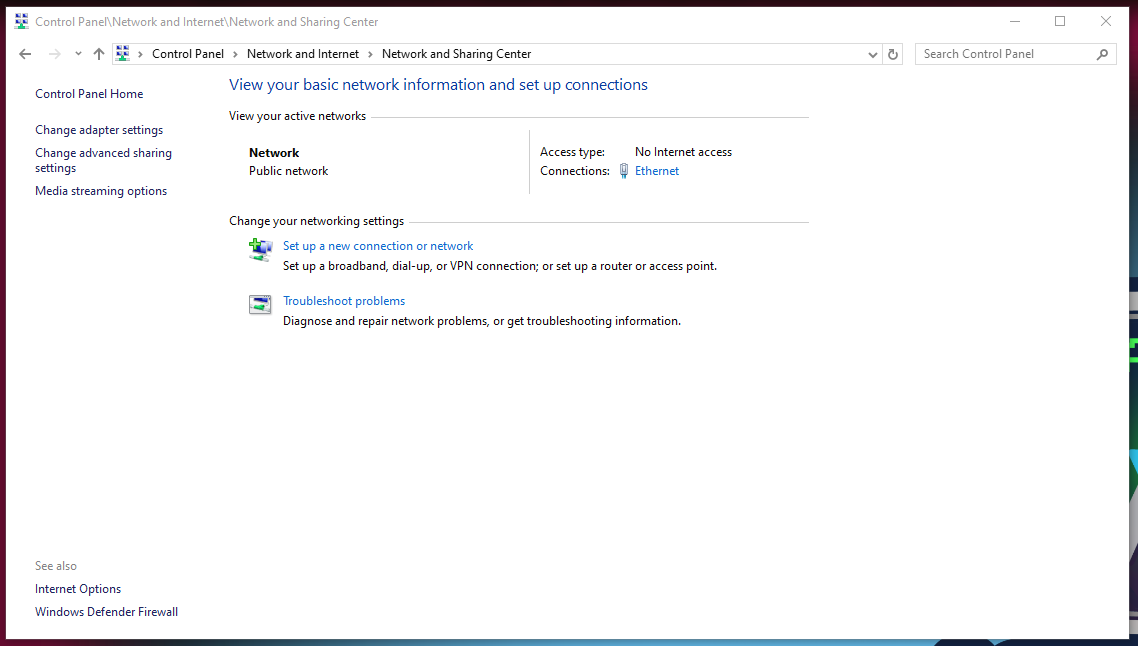
Task: Expand the address bar history dropdown
Action: point(873,54)
